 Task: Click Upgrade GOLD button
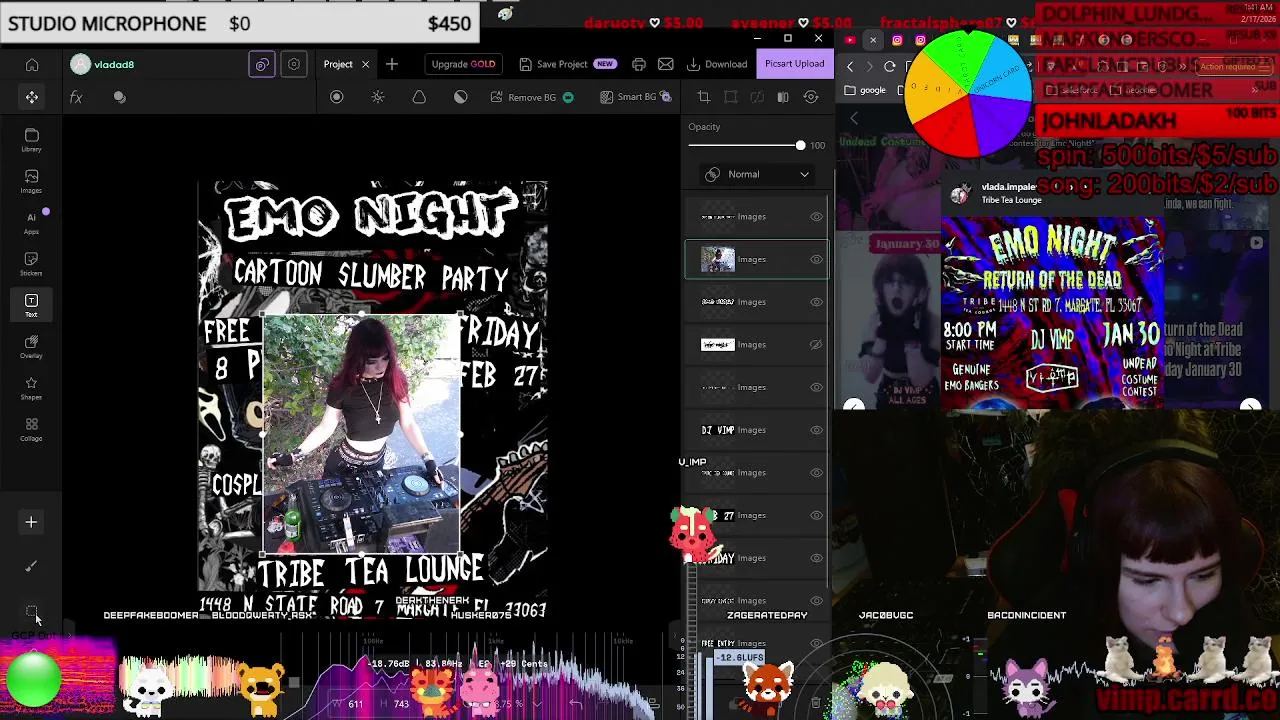[x=463, y=64]
